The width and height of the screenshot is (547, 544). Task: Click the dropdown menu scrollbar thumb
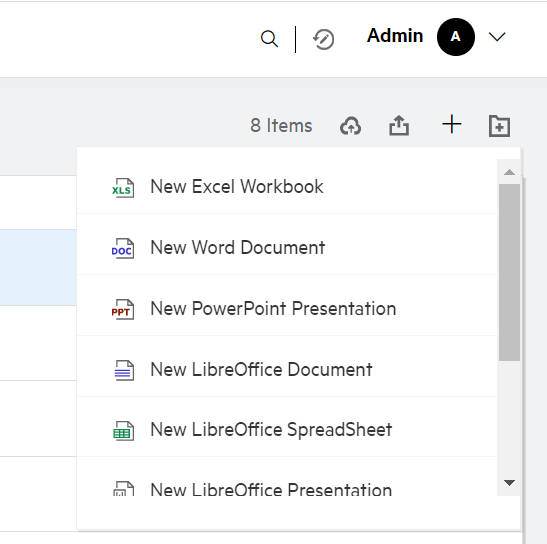click(x=509, y=273)
